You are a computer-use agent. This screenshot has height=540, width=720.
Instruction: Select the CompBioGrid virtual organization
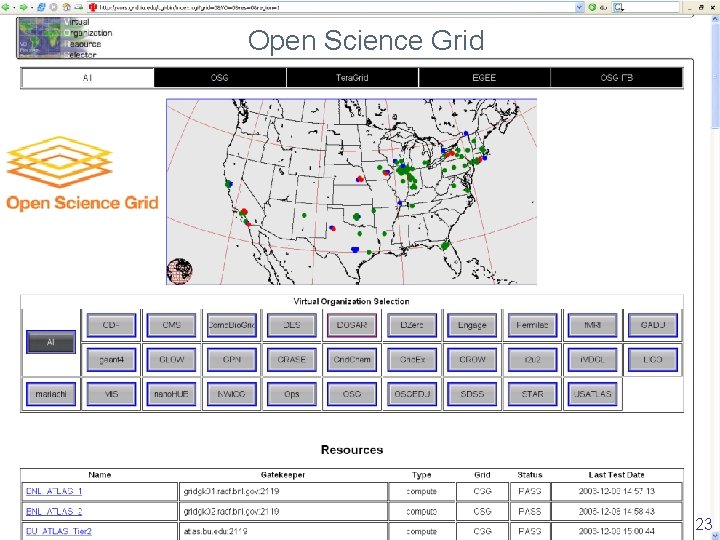(231, 325)
